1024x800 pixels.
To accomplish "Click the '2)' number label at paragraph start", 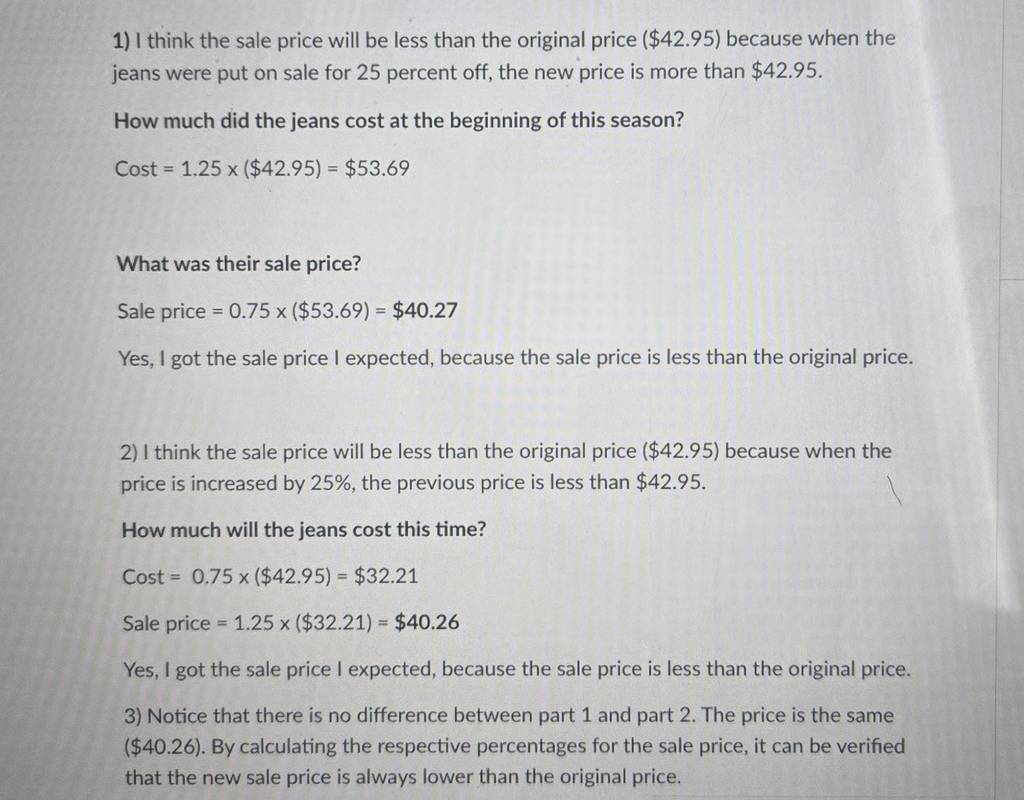I will [x=129, y=453].
